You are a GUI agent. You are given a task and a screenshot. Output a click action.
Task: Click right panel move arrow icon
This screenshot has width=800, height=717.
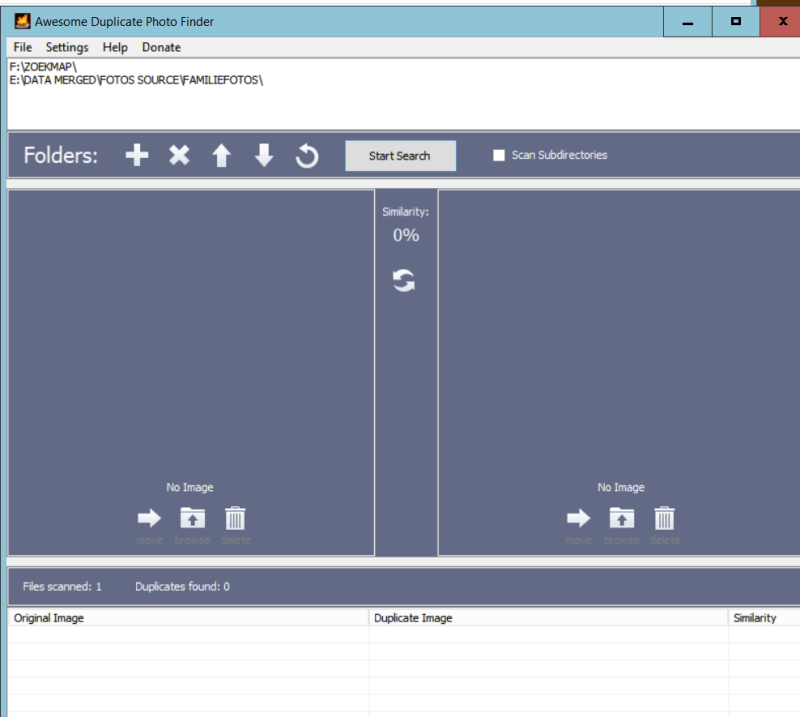point(579,518)
